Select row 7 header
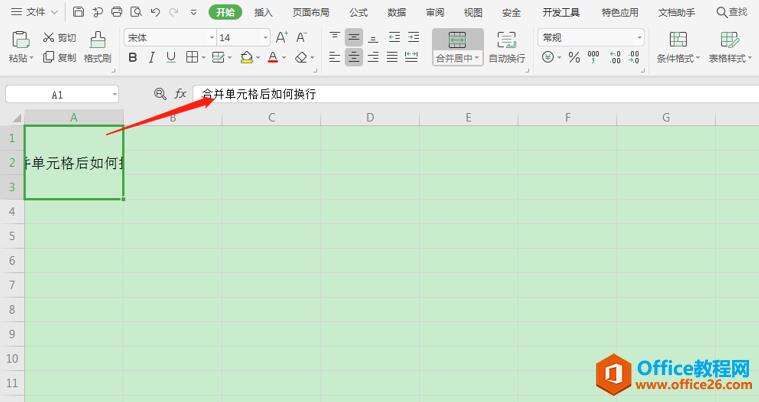Screen dimensions: 759x402 [x=12, y=285]
